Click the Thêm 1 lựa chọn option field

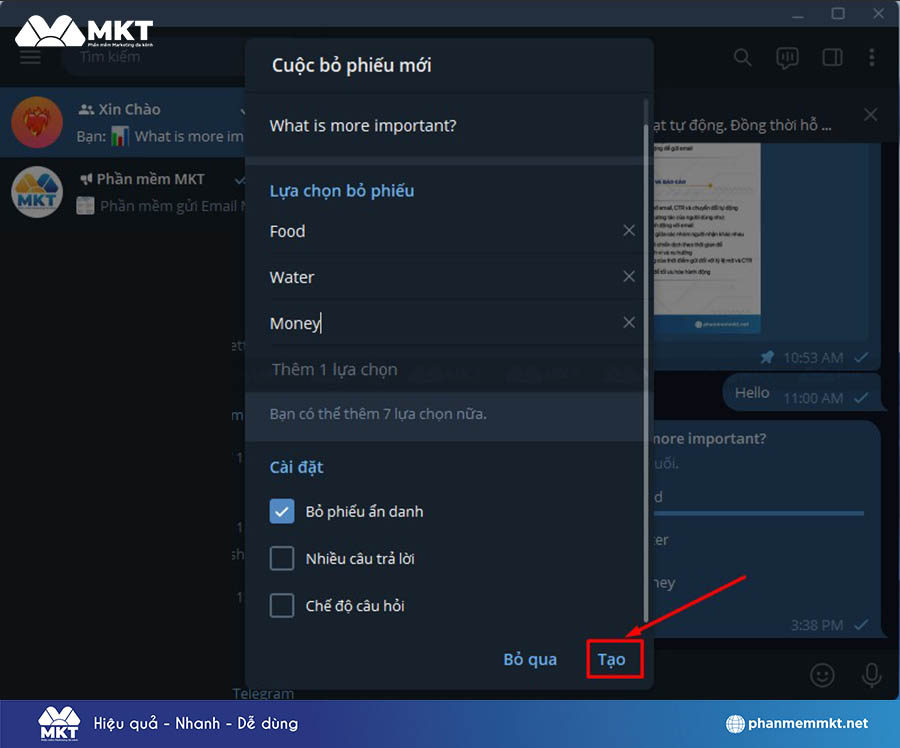pos(400,369)
